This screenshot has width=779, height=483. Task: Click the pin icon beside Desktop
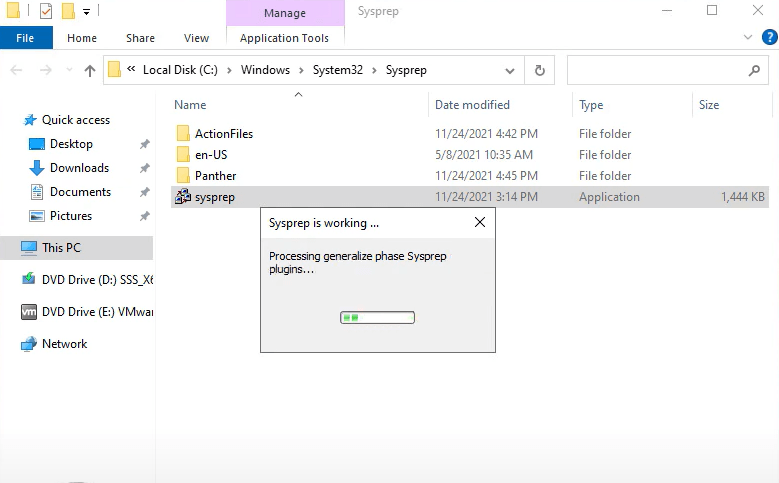coord(145,144)
